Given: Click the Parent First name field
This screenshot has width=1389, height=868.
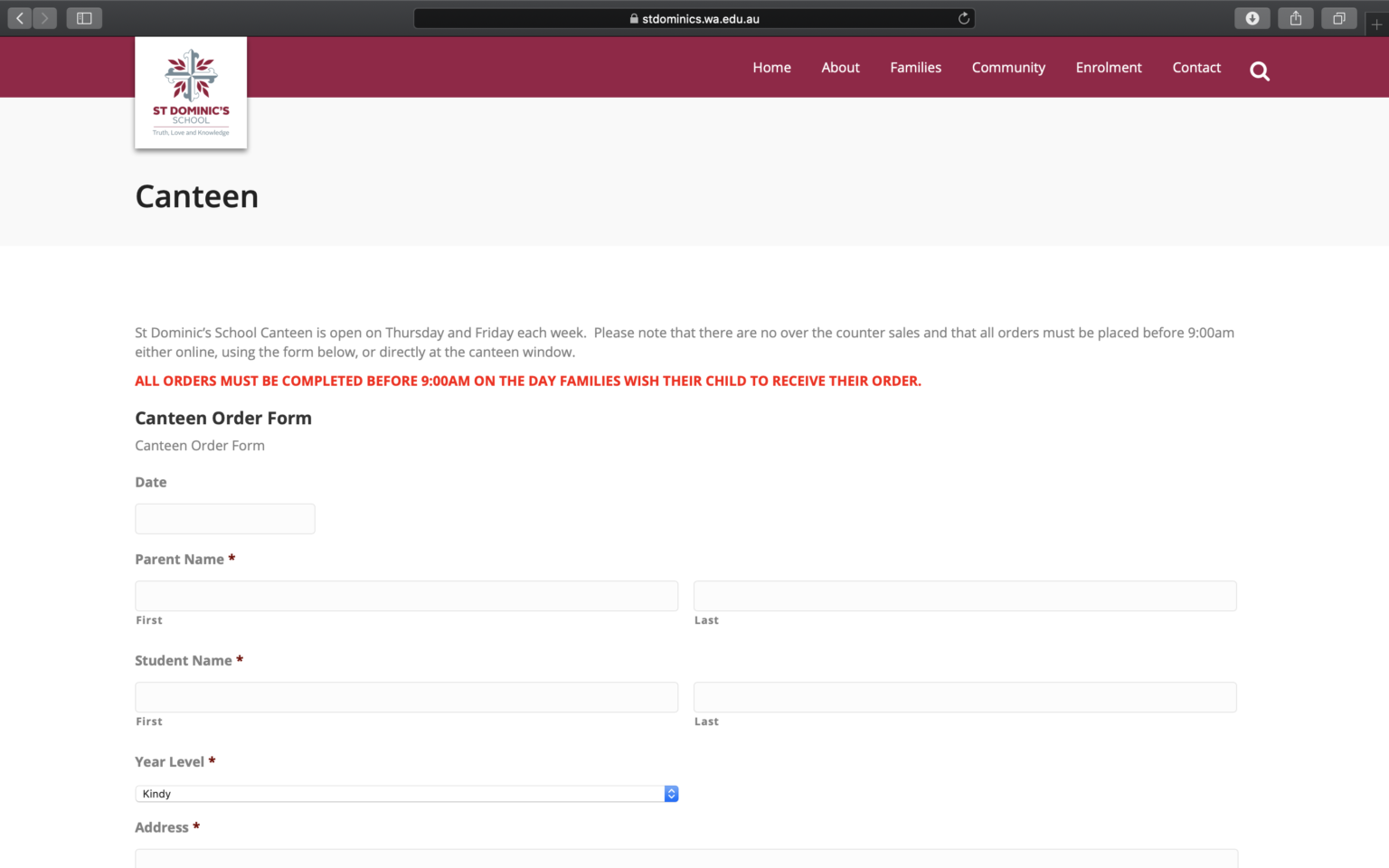Looking at the screenshot, I should [405, 596].
